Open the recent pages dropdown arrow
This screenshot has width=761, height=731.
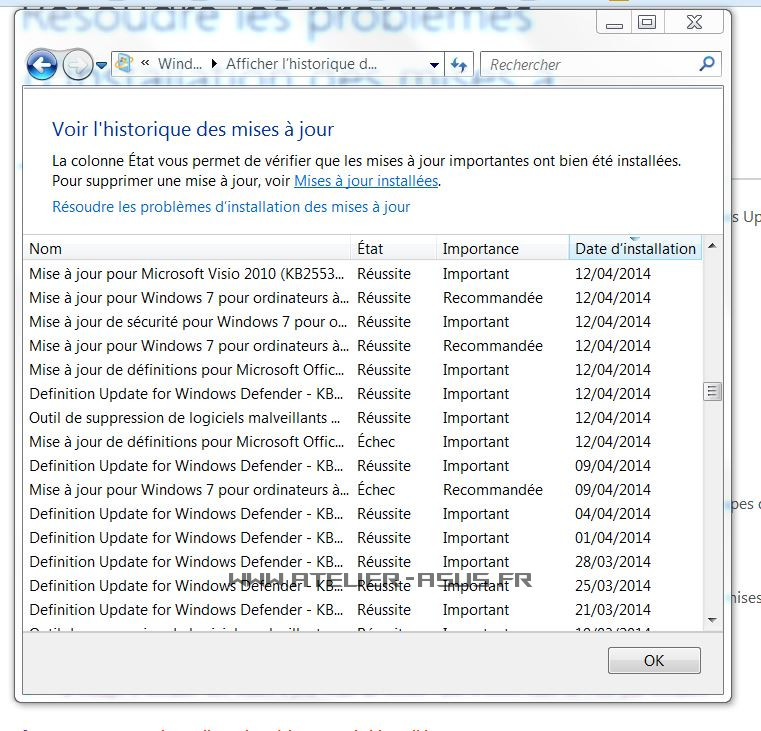click(x=101, y=66)
